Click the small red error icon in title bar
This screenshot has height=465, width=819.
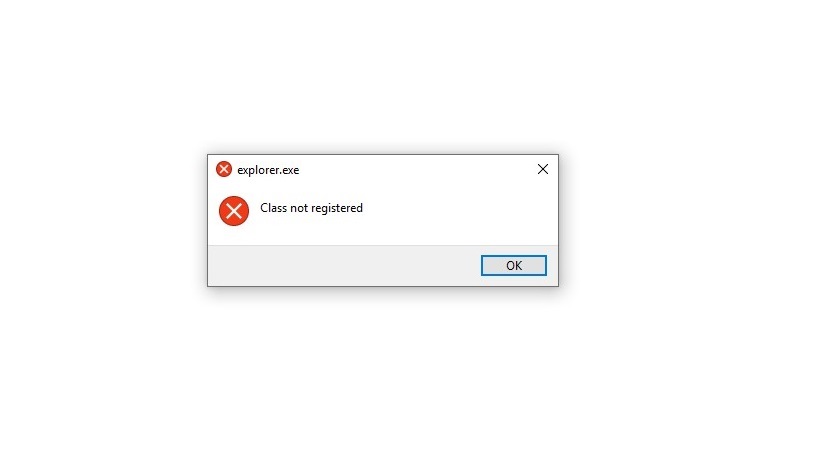(x=224, y=169)
